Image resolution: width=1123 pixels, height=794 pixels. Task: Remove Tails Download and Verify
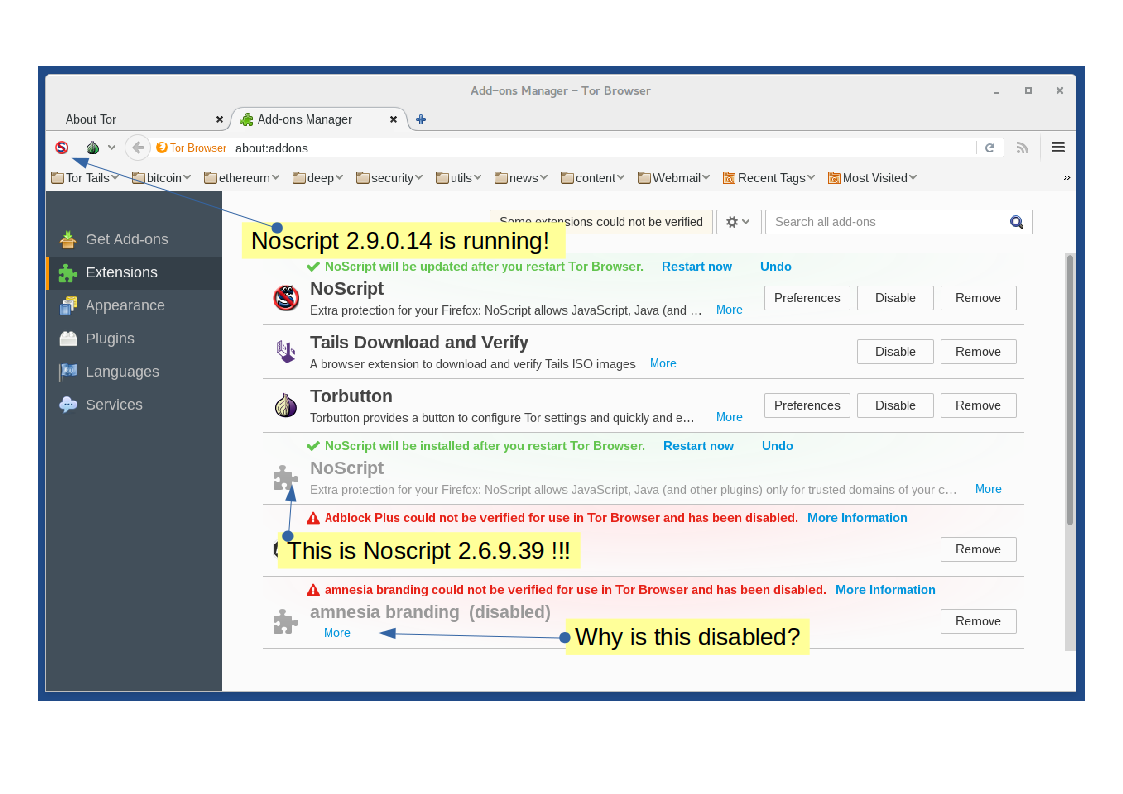978,352
